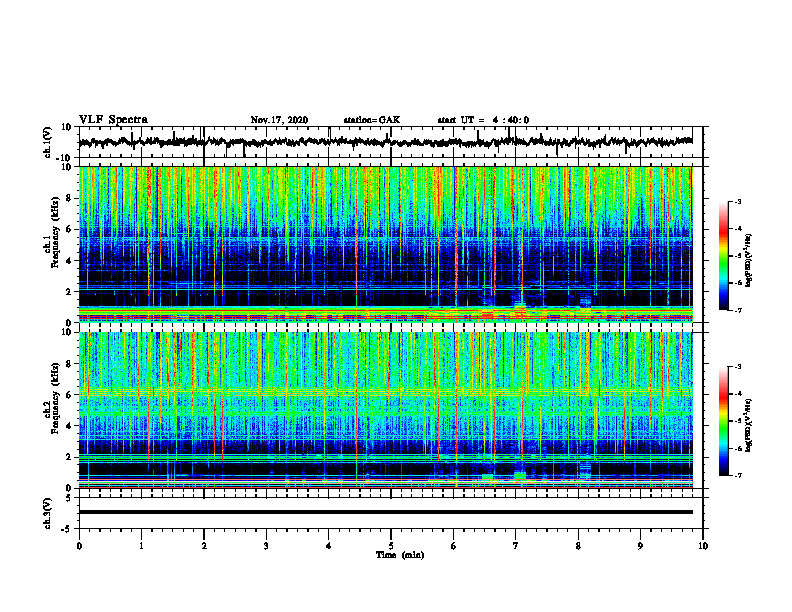Select the date label "Nov.17, 2020"
Screen dimensions: 792x612
pos(279,120)
